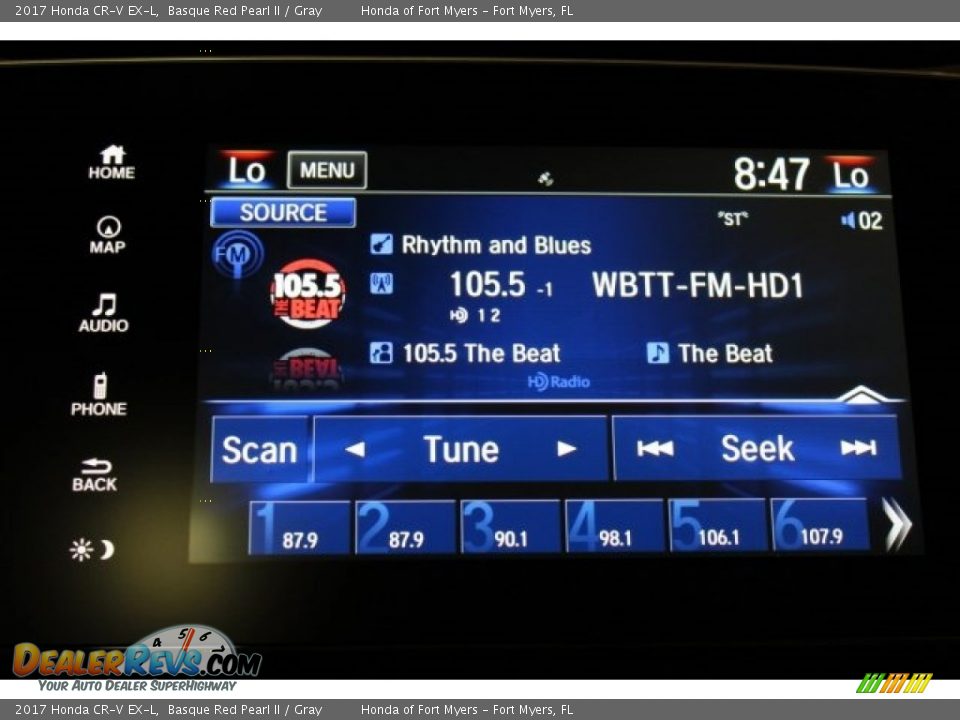
Task: Tune down with the left arrow
Action: pos(354,449)
